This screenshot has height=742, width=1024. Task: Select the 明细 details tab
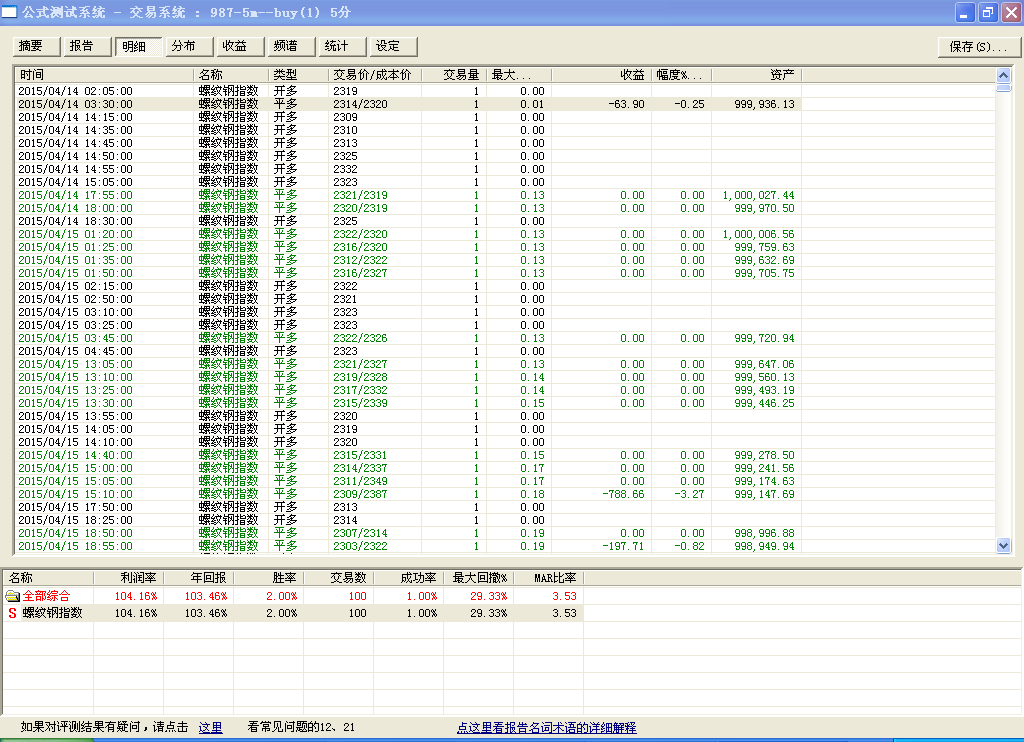point(139,46)
